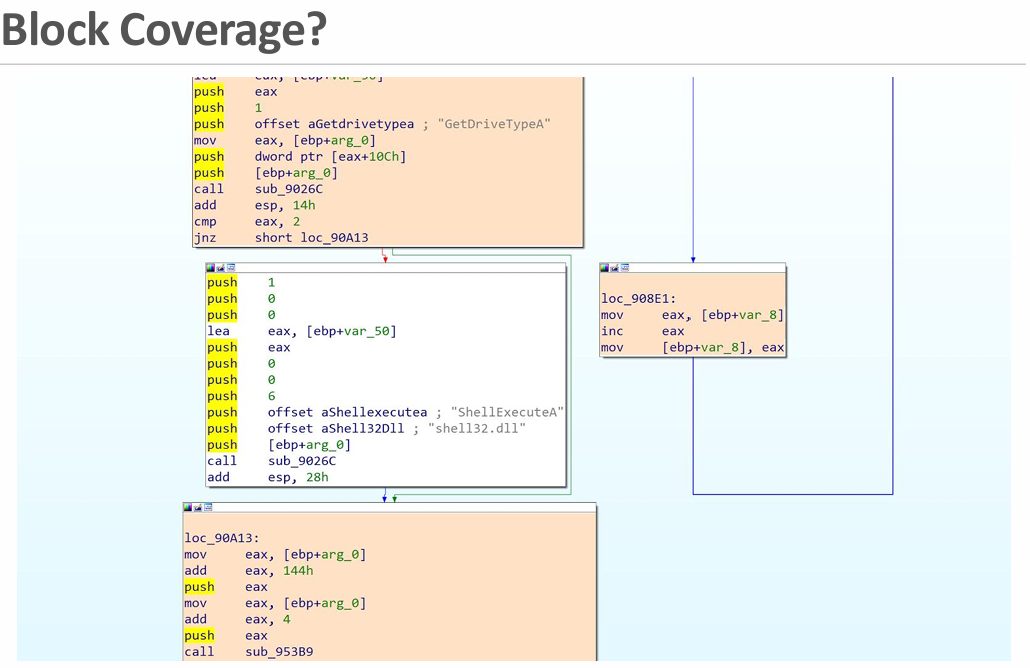Click 'call sub_9026C' in the ShellExecuteA block

click(271, 461)
